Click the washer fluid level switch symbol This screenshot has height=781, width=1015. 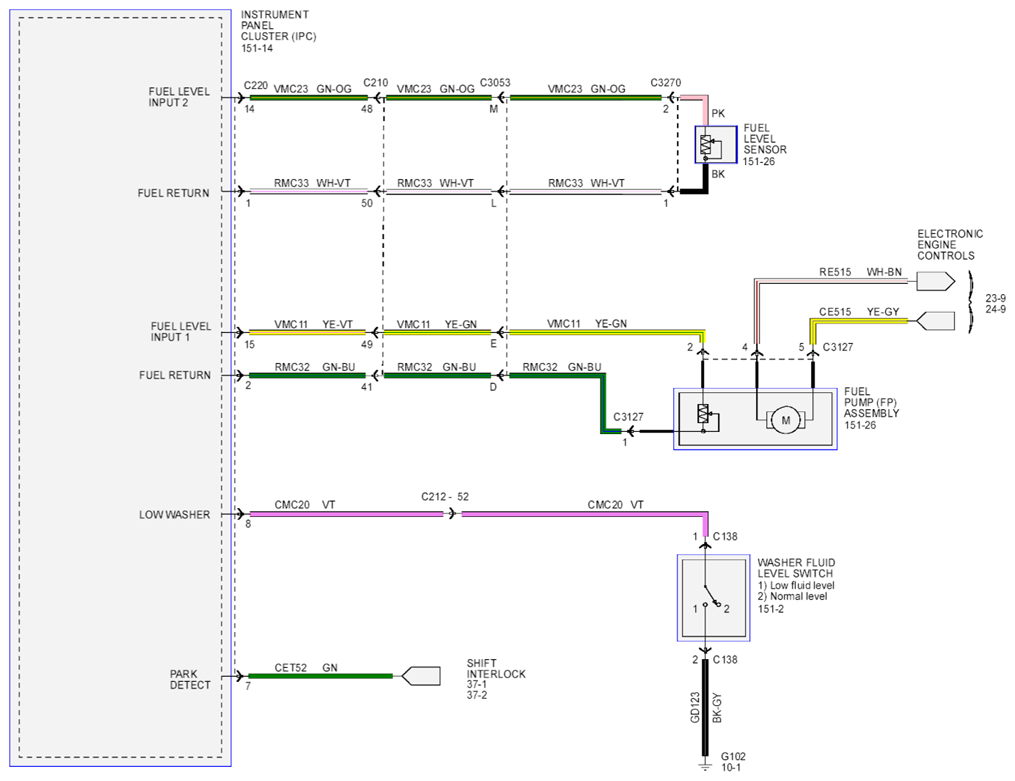click(x=713, y=597)
